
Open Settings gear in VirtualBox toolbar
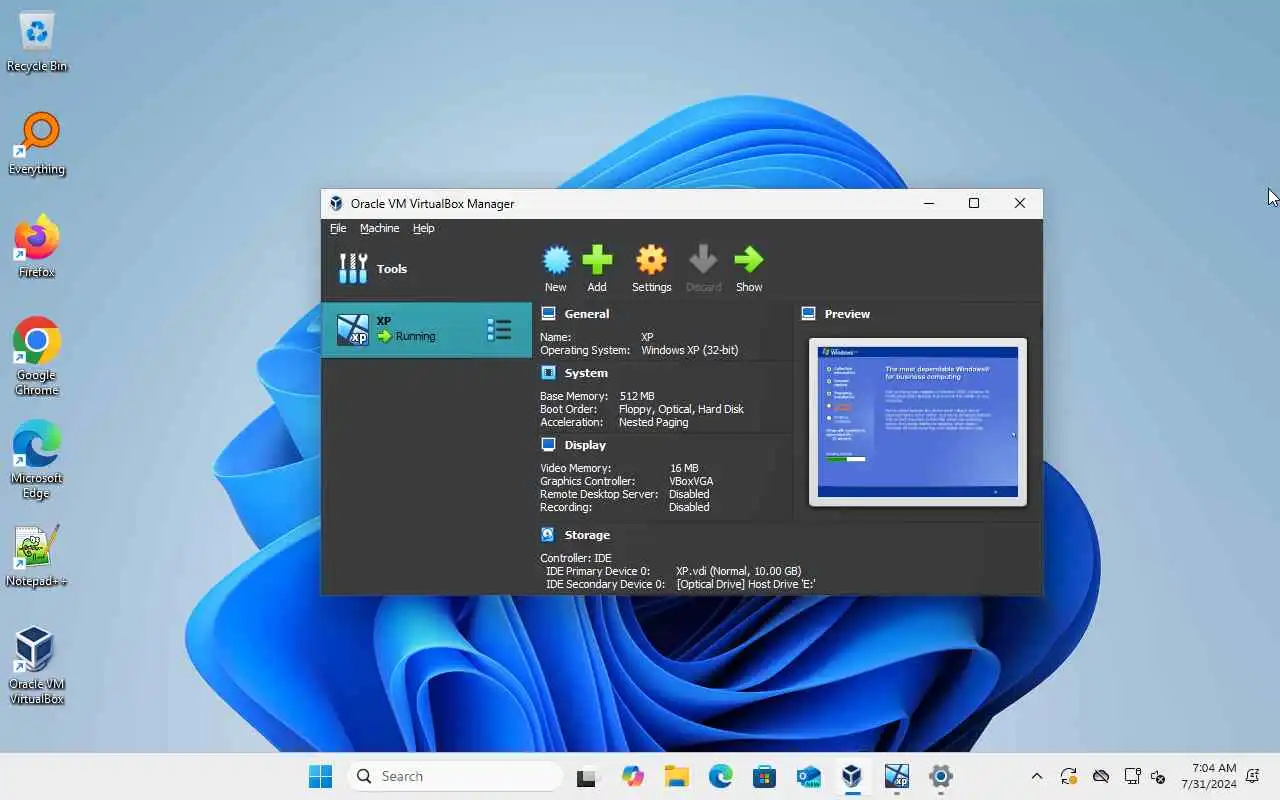point(651,261)
